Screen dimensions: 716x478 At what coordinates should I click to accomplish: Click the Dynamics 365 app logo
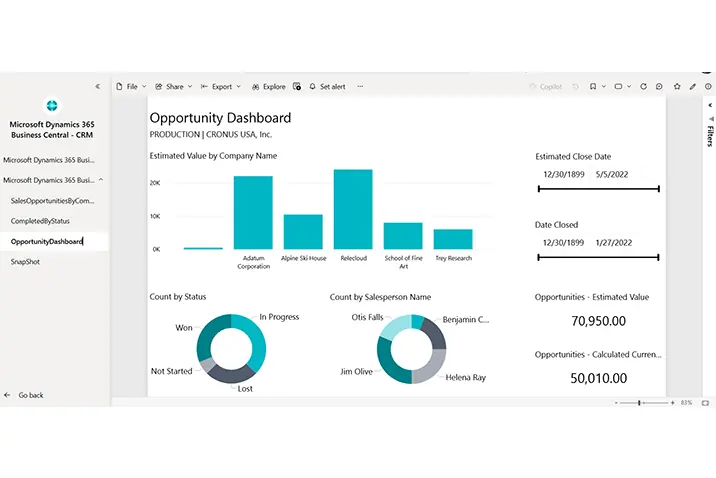click(x=52, y=105)
